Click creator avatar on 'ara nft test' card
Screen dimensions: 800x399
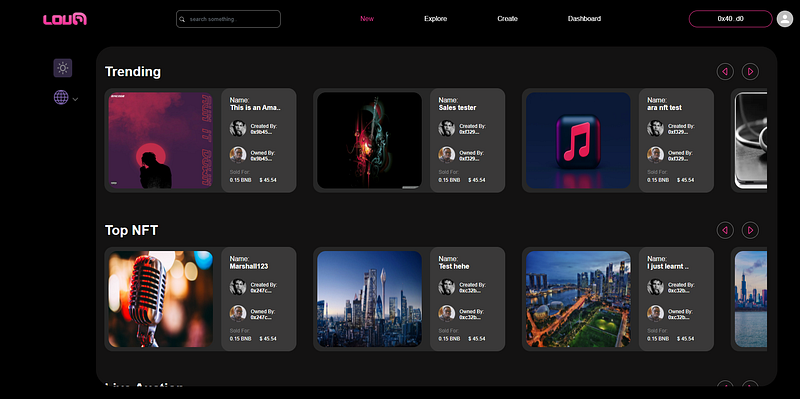click(656, 128)
